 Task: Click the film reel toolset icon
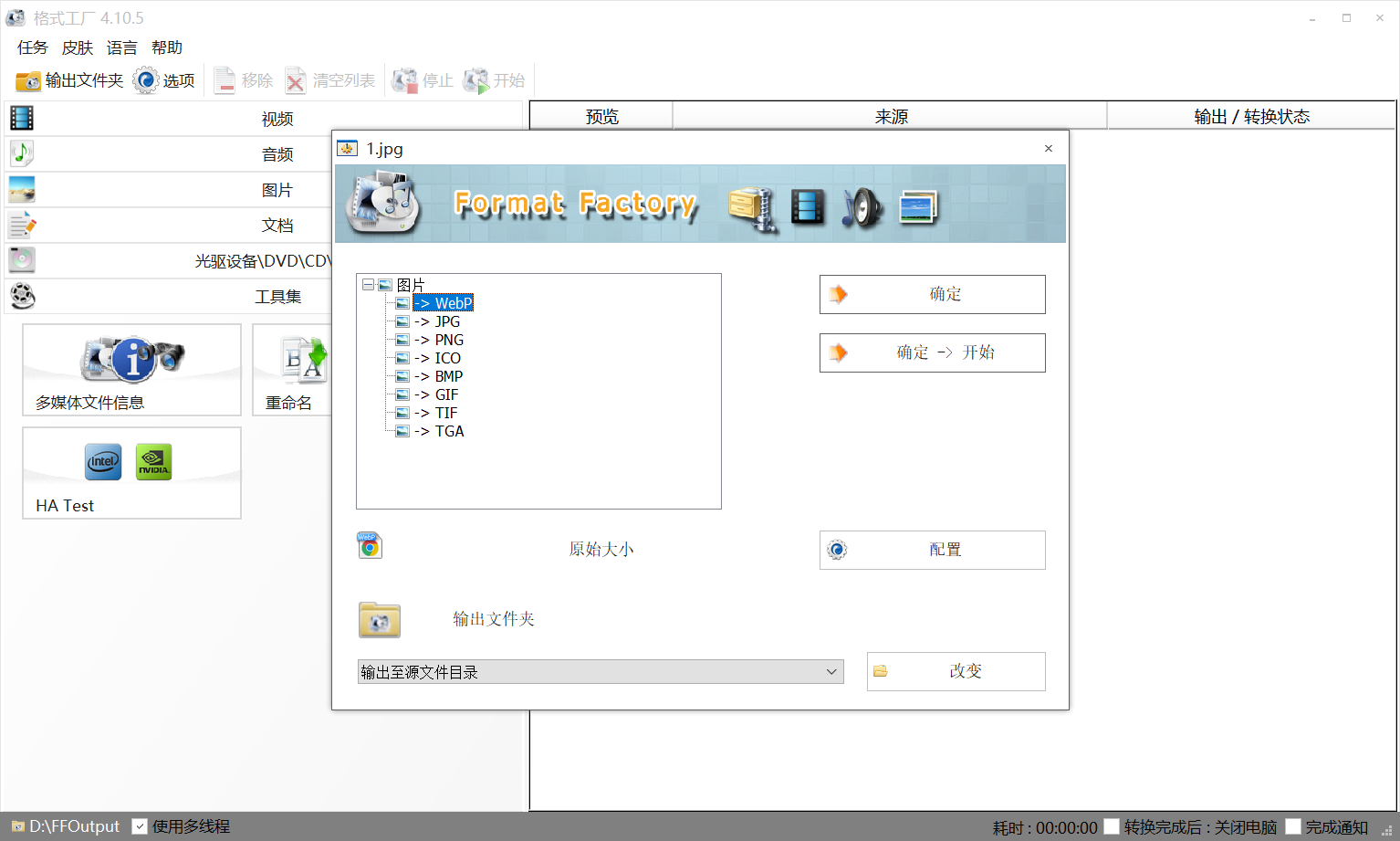pos(22,296)
